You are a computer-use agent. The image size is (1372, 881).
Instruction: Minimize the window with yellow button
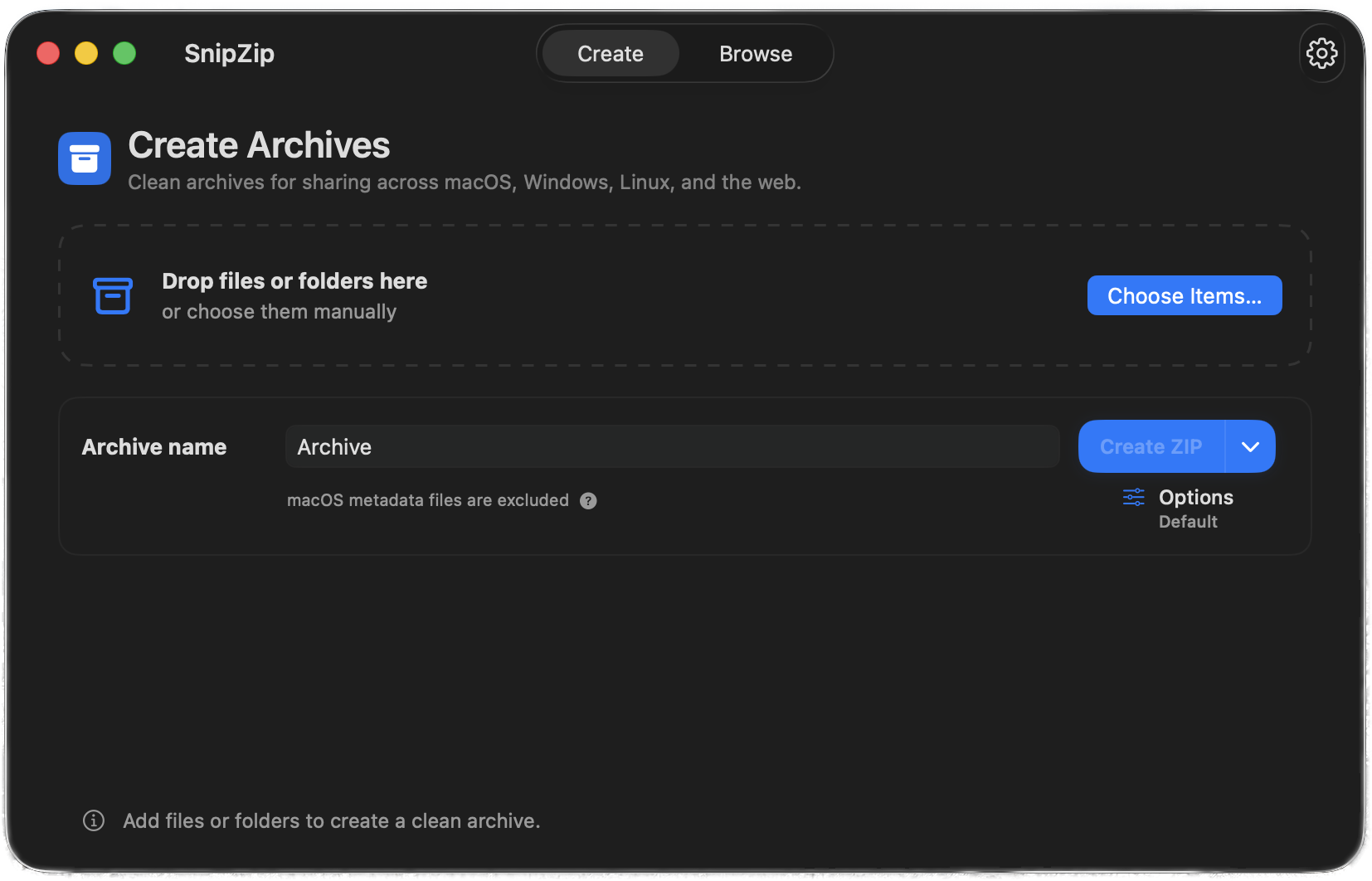point(86,54)
